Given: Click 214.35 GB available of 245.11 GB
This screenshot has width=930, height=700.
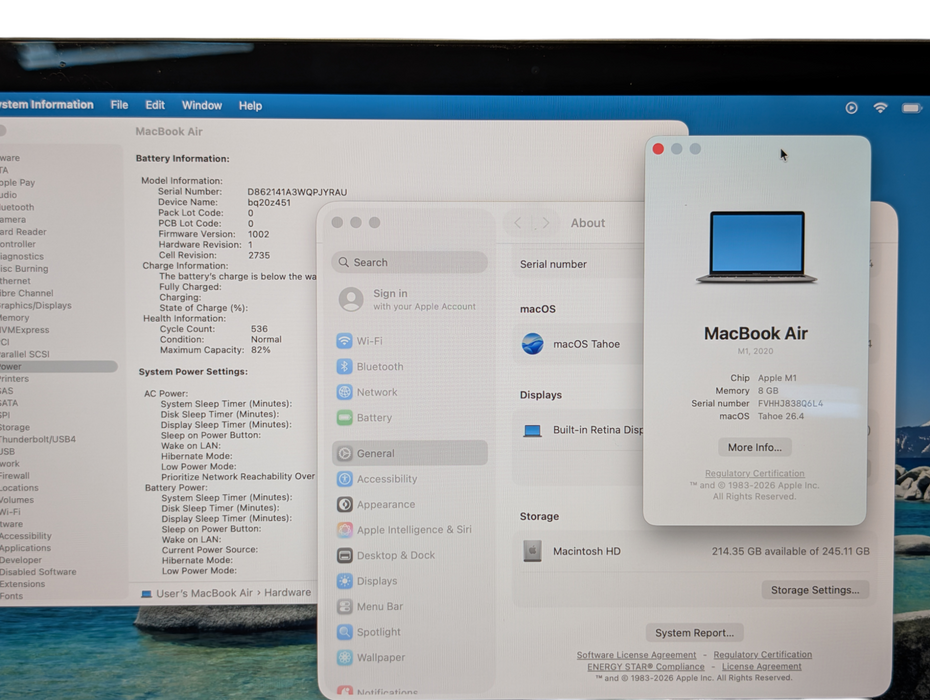Looking at the screenshot, I should [x=791, y=551].
